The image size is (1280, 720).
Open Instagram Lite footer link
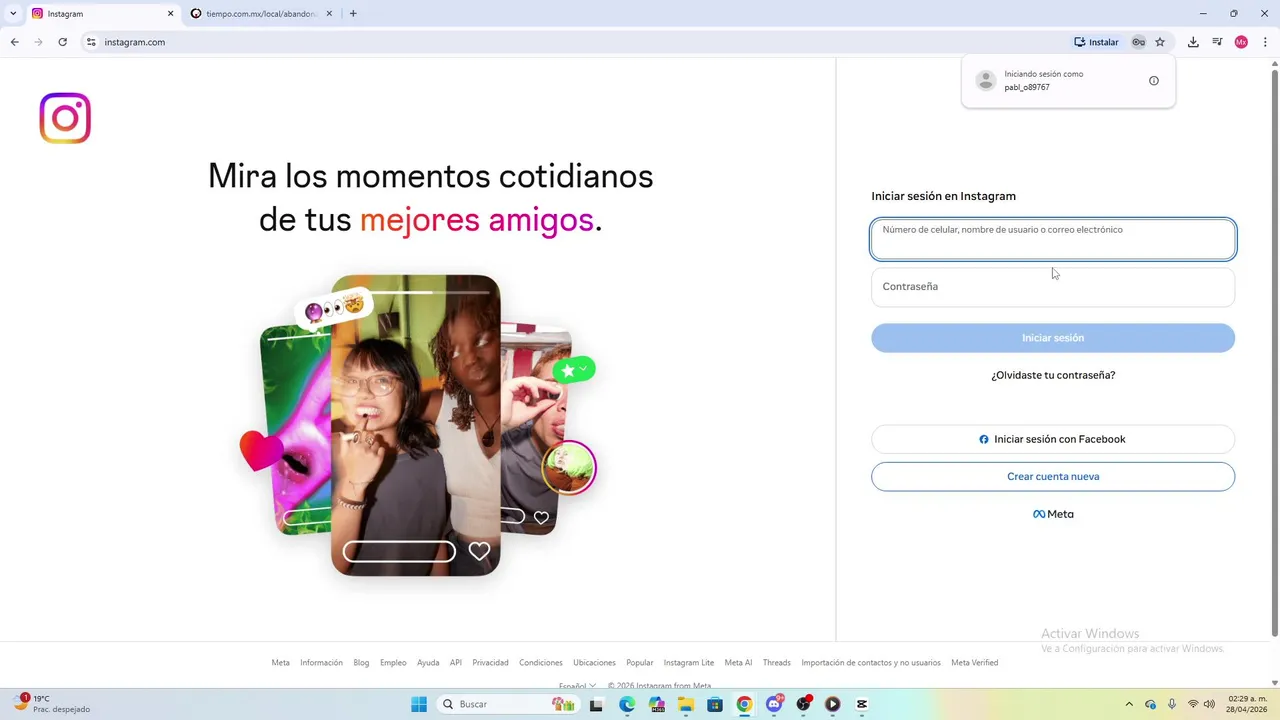[689, 663]
